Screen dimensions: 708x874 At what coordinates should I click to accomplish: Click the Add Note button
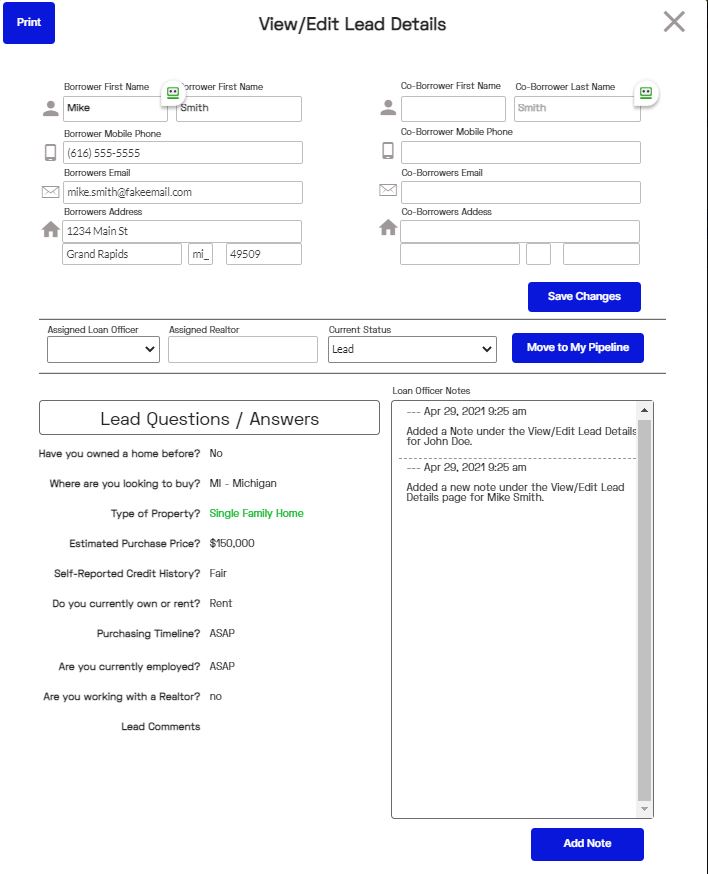pyautogui.click(x=587, y=844)
